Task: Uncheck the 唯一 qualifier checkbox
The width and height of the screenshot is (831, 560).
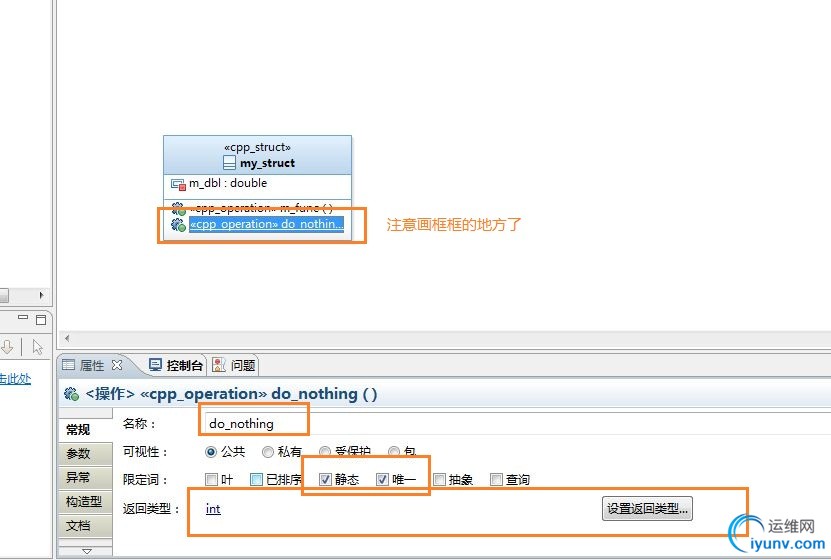Action: pos(382,479)
